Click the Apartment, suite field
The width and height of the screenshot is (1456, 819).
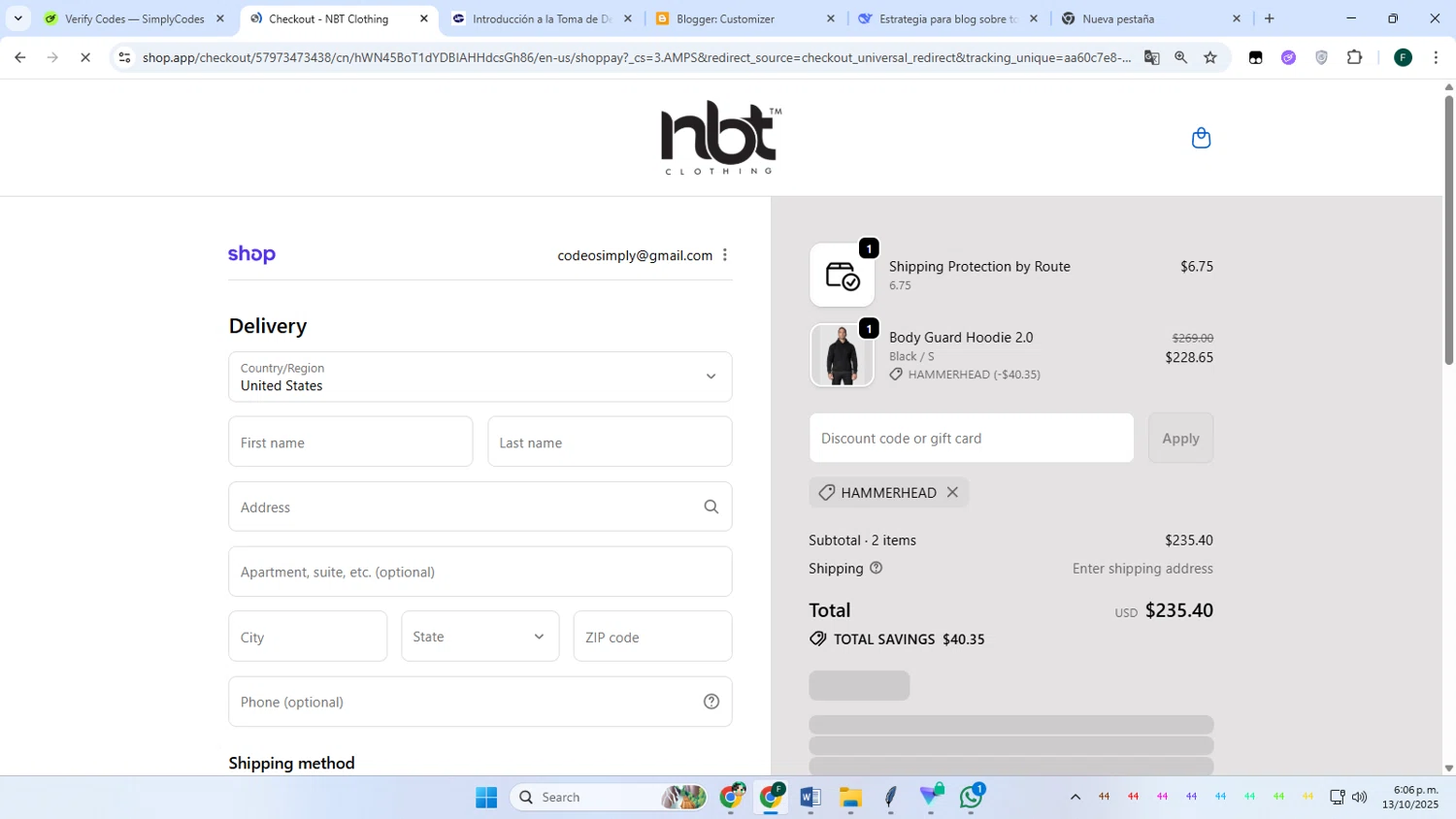point(480,572)
